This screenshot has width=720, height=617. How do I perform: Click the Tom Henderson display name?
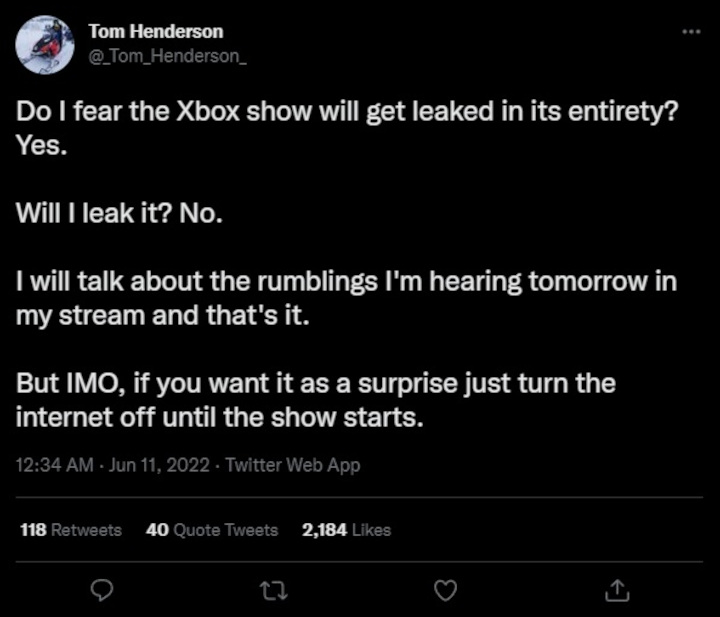click(156, 32)
